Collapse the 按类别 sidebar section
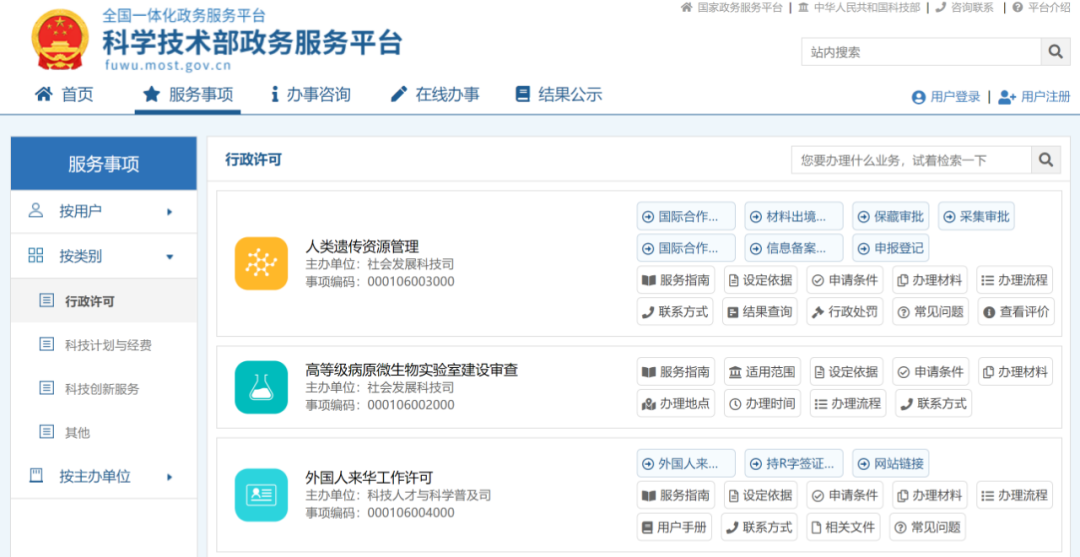This screenshot has height=557, width=1080. (103, 256)
